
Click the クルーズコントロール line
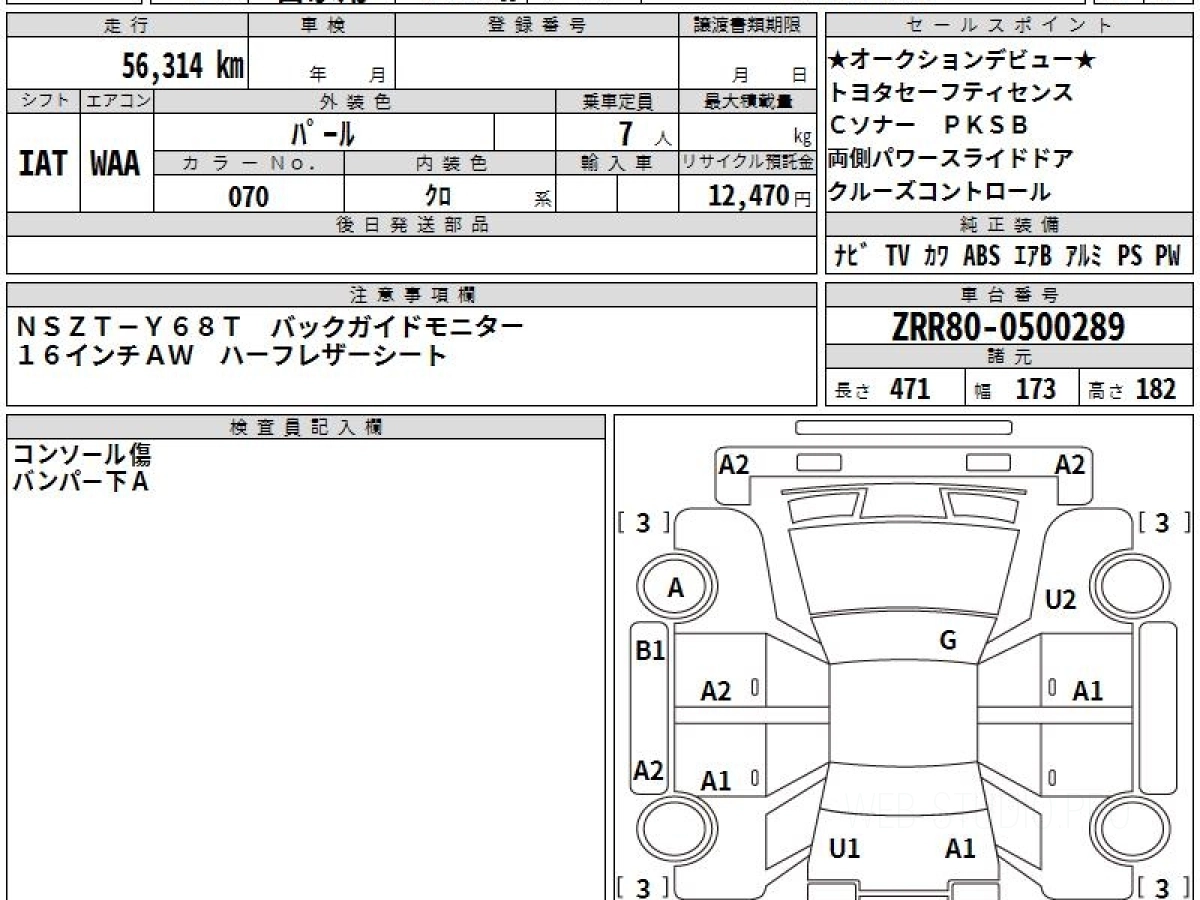click(x=940, y=191)
